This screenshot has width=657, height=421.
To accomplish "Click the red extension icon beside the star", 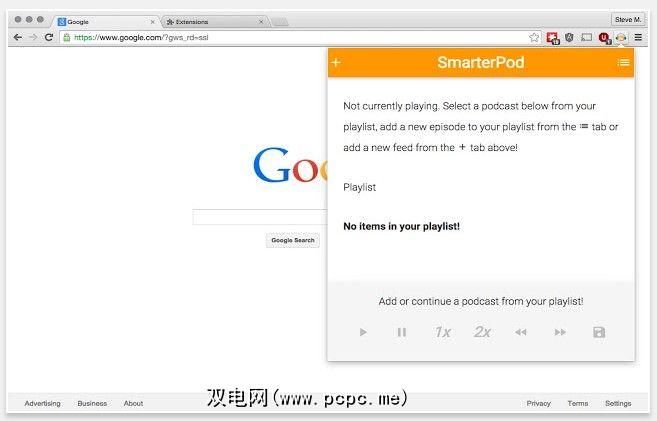I will 553,38.
